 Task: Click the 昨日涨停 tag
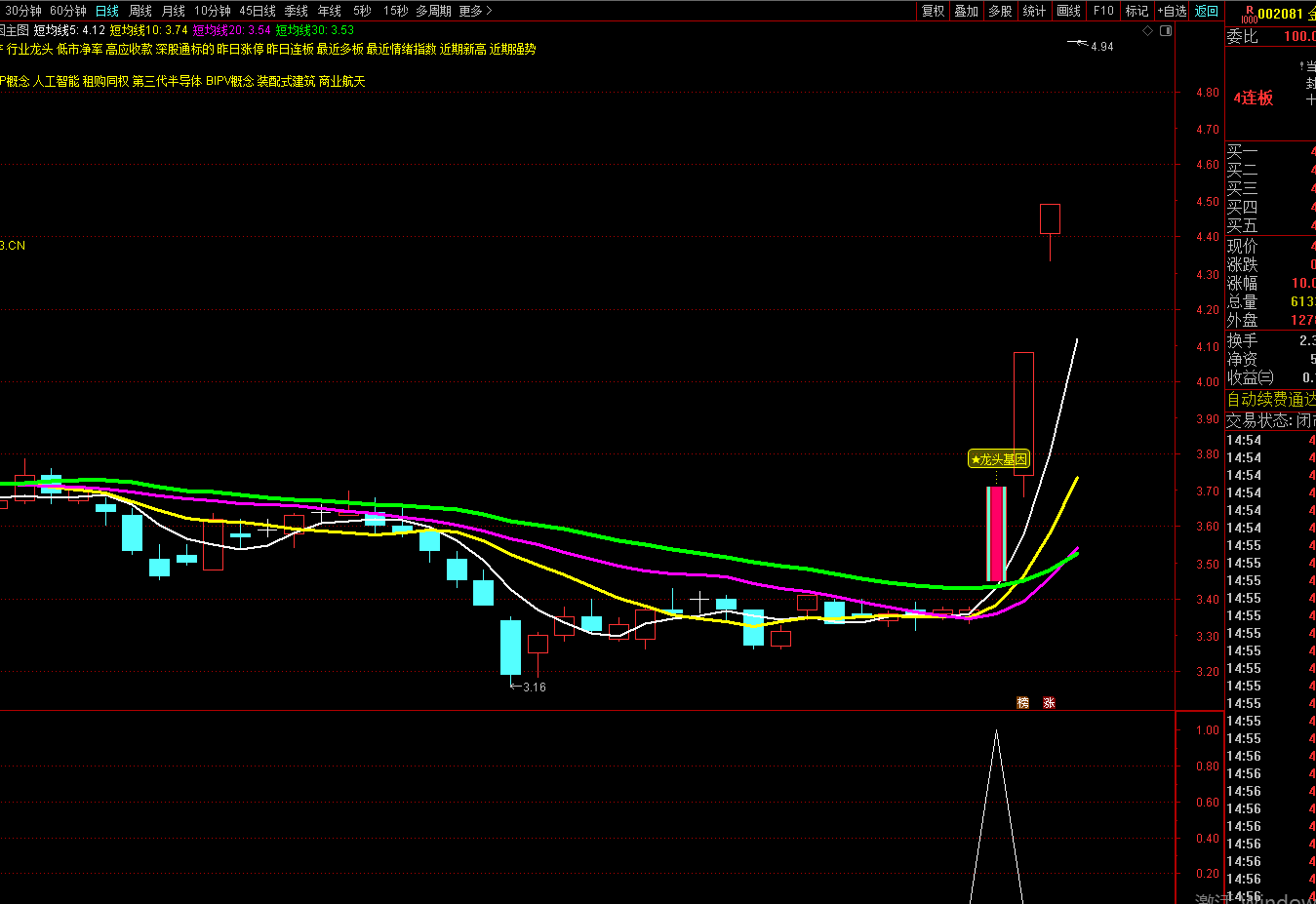[x=240, y=49]
